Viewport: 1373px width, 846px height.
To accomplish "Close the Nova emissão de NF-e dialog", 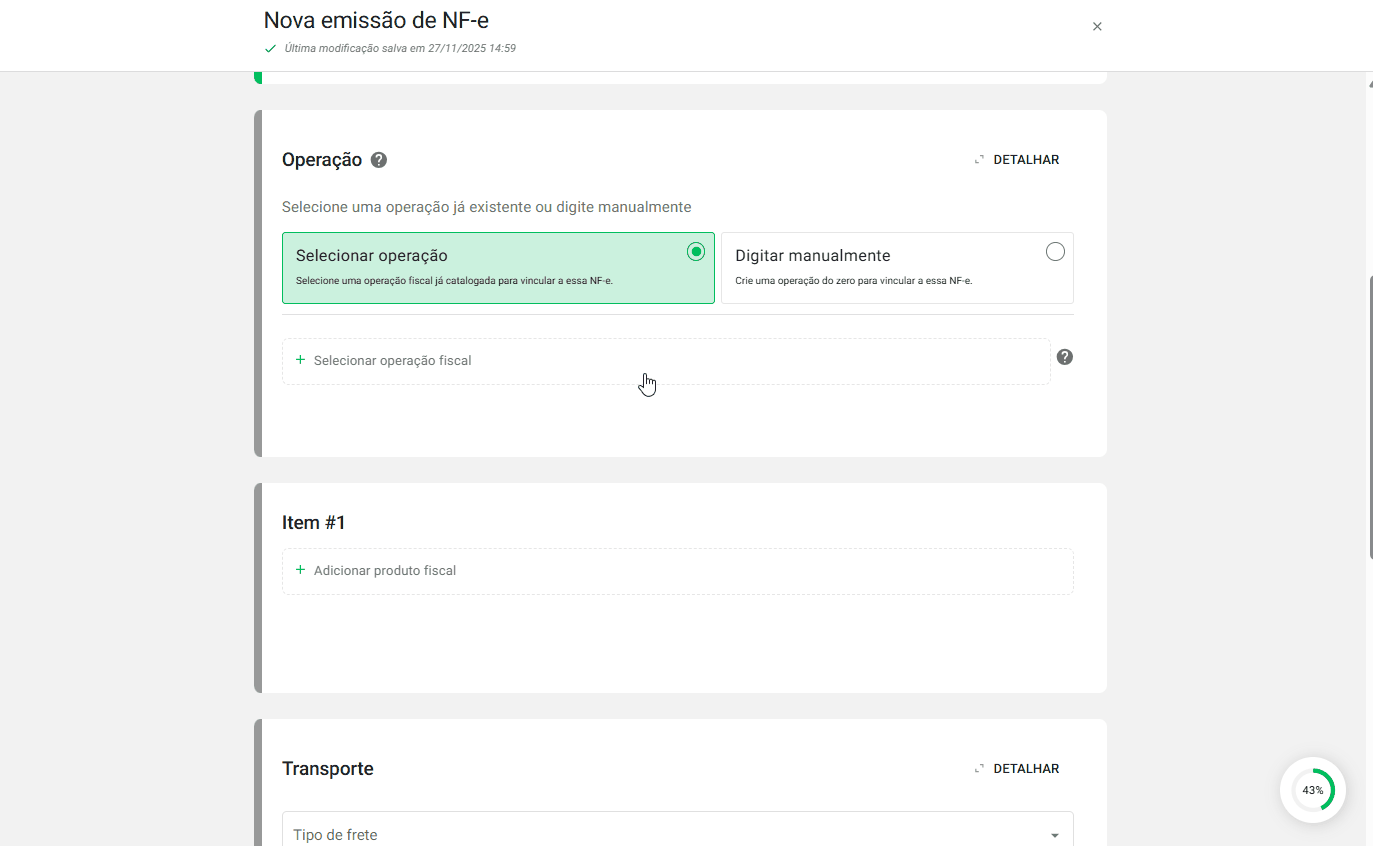I will [x=1097, y=26].
